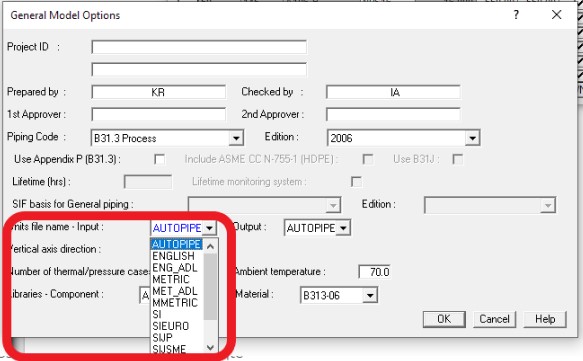Viewport: 583px width, 361px height.
Task: Select MMETRIC units file entry
Action: point(175,303)
